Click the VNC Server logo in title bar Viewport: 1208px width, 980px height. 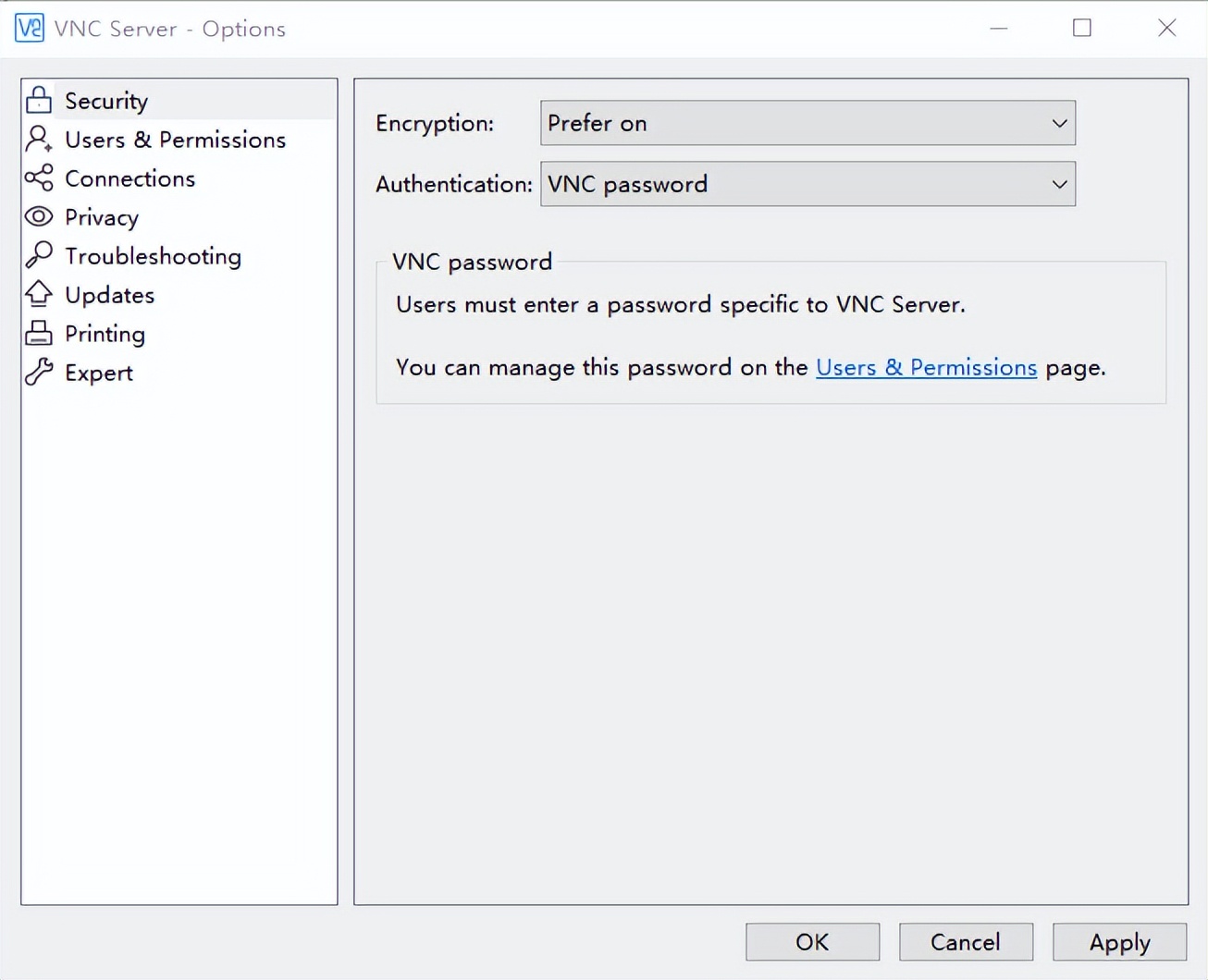point(30,28)
